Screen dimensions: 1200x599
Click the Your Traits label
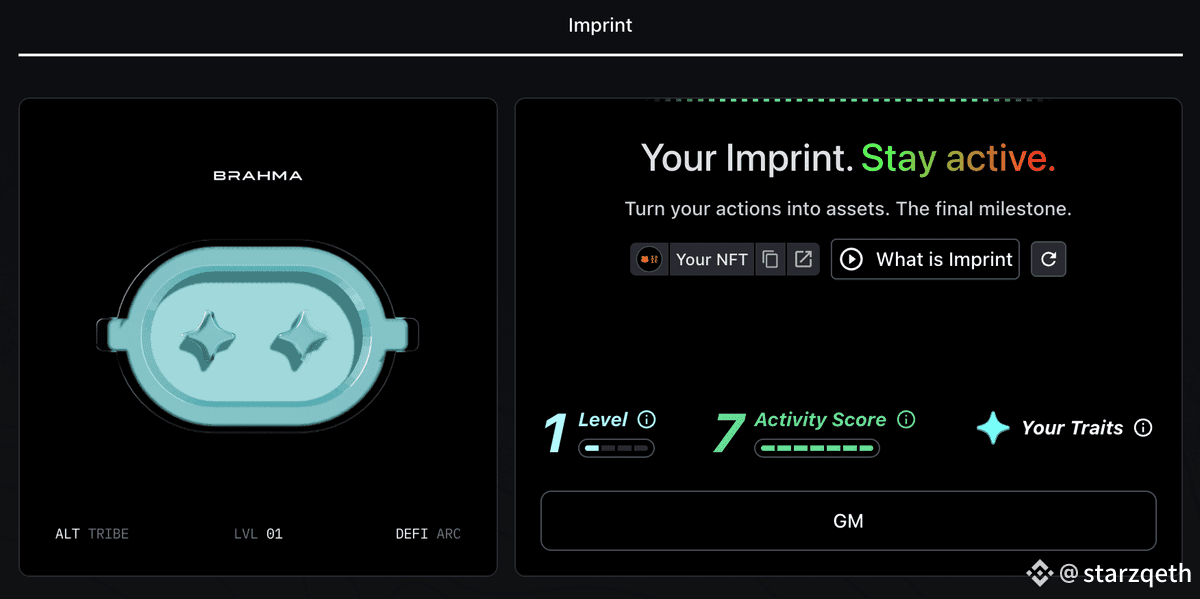pyautogui.click(x=1072, y=428)
